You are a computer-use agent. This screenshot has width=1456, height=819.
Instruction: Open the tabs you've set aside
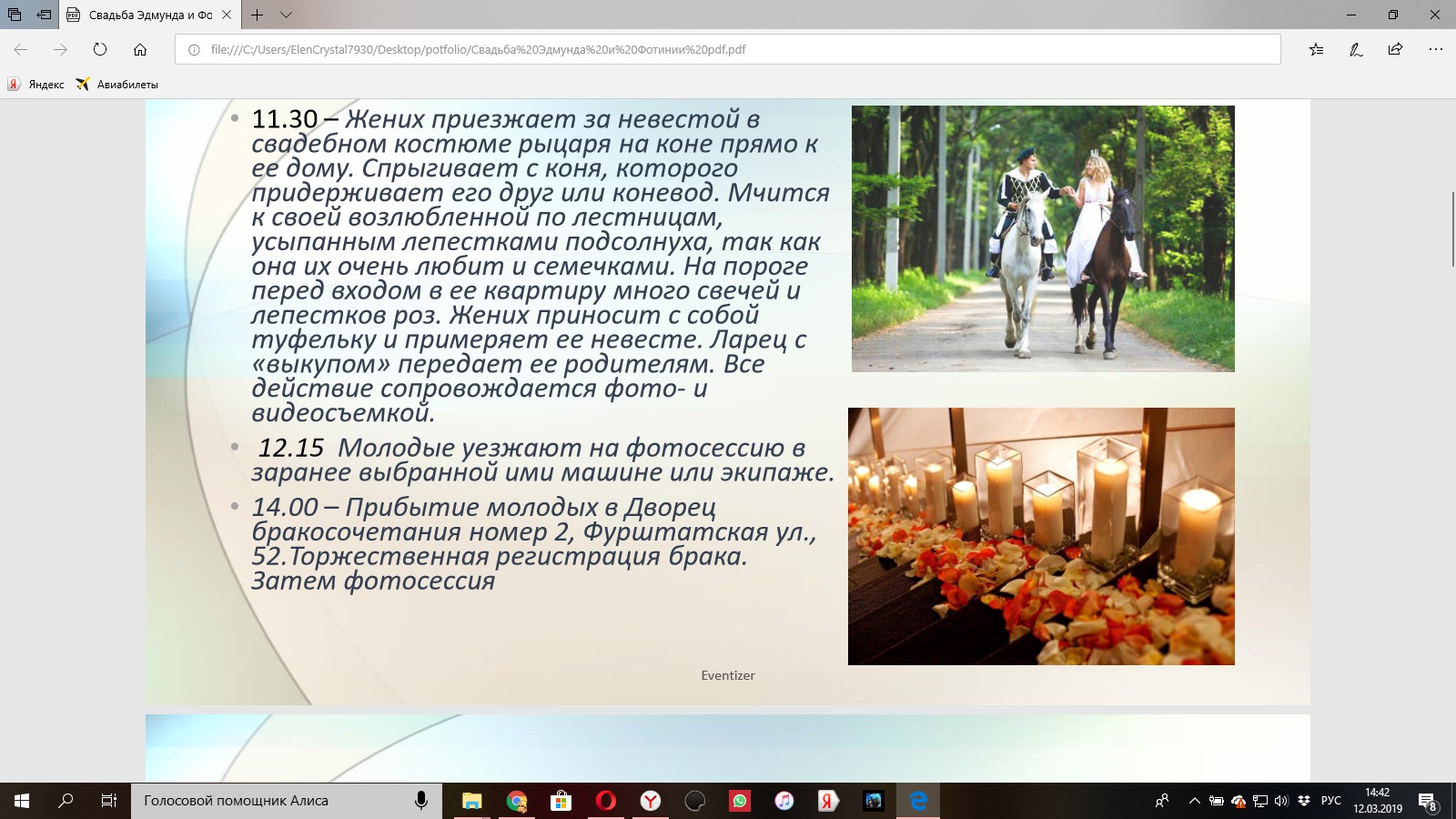point(15,15)
